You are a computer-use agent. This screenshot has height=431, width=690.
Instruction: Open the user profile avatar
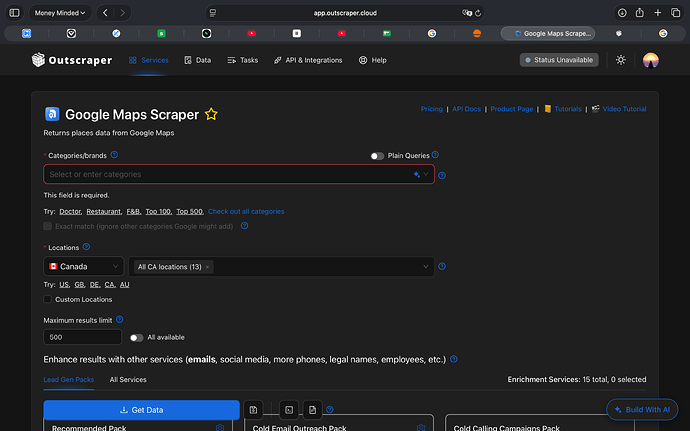tap(650, 60)
